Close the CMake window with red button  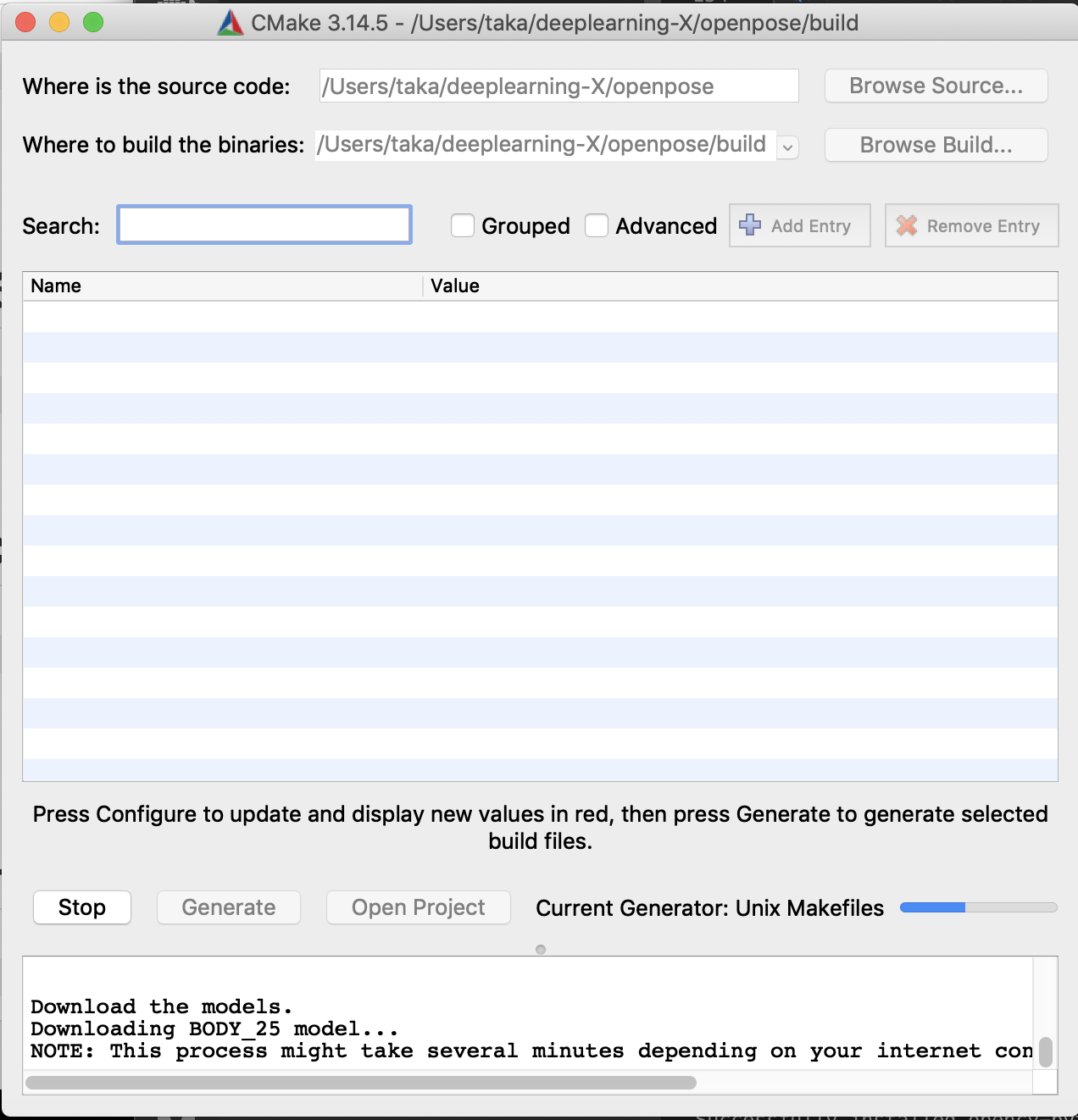pyautogui.click(x=25, y=23)
